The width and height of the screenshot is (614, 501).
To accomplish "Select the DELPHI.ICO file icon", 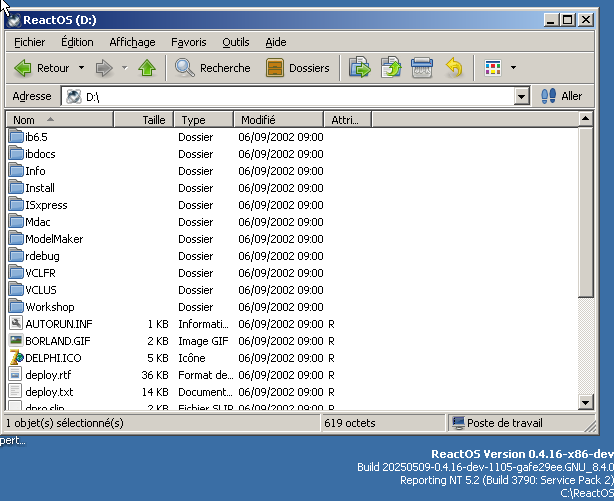I will pyautogui.click(x=16, y=358).
